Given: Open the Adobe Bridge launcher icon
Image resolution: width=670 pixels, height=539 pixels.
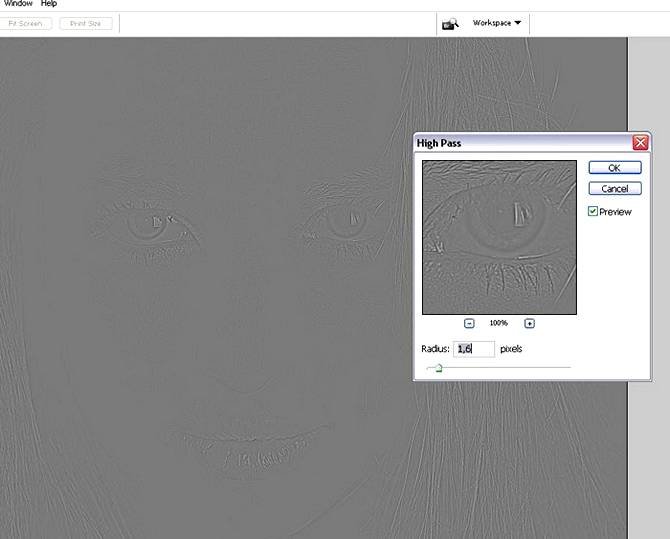Looking at the screenshot, I should pyautogui.click(x=449, y=23).
